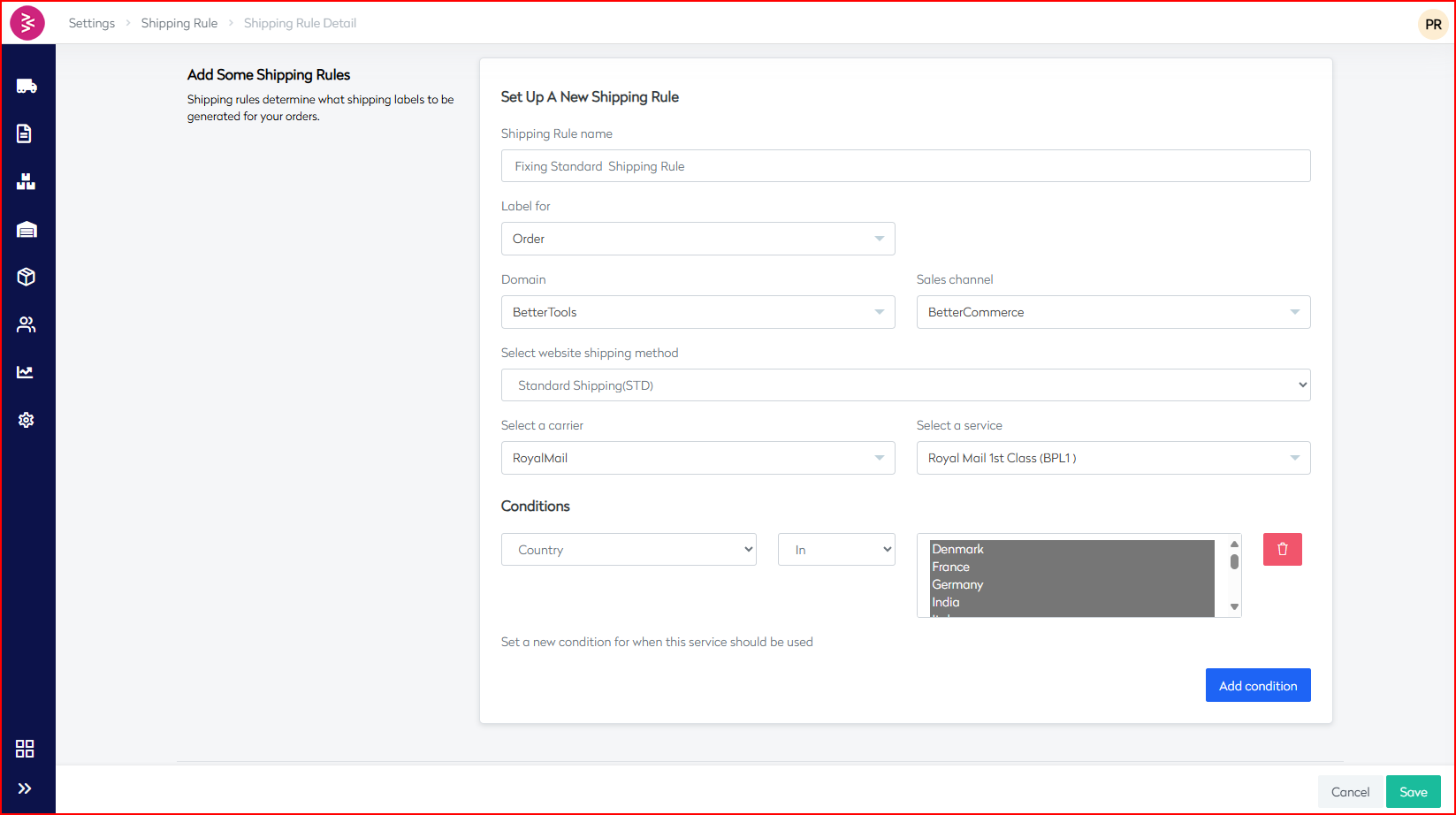Select Germany in the countries list

click(x=957, y=584)
